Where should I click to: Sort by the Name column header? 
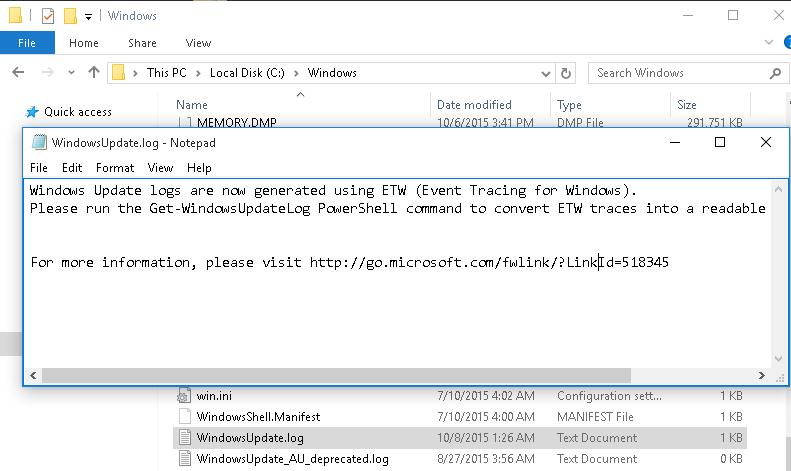192,105
